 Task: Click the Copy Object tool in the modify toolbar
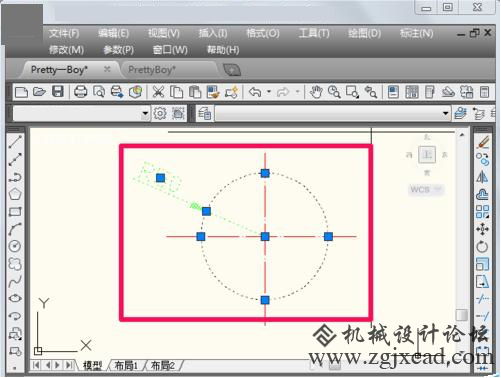(x=483, y=159)
